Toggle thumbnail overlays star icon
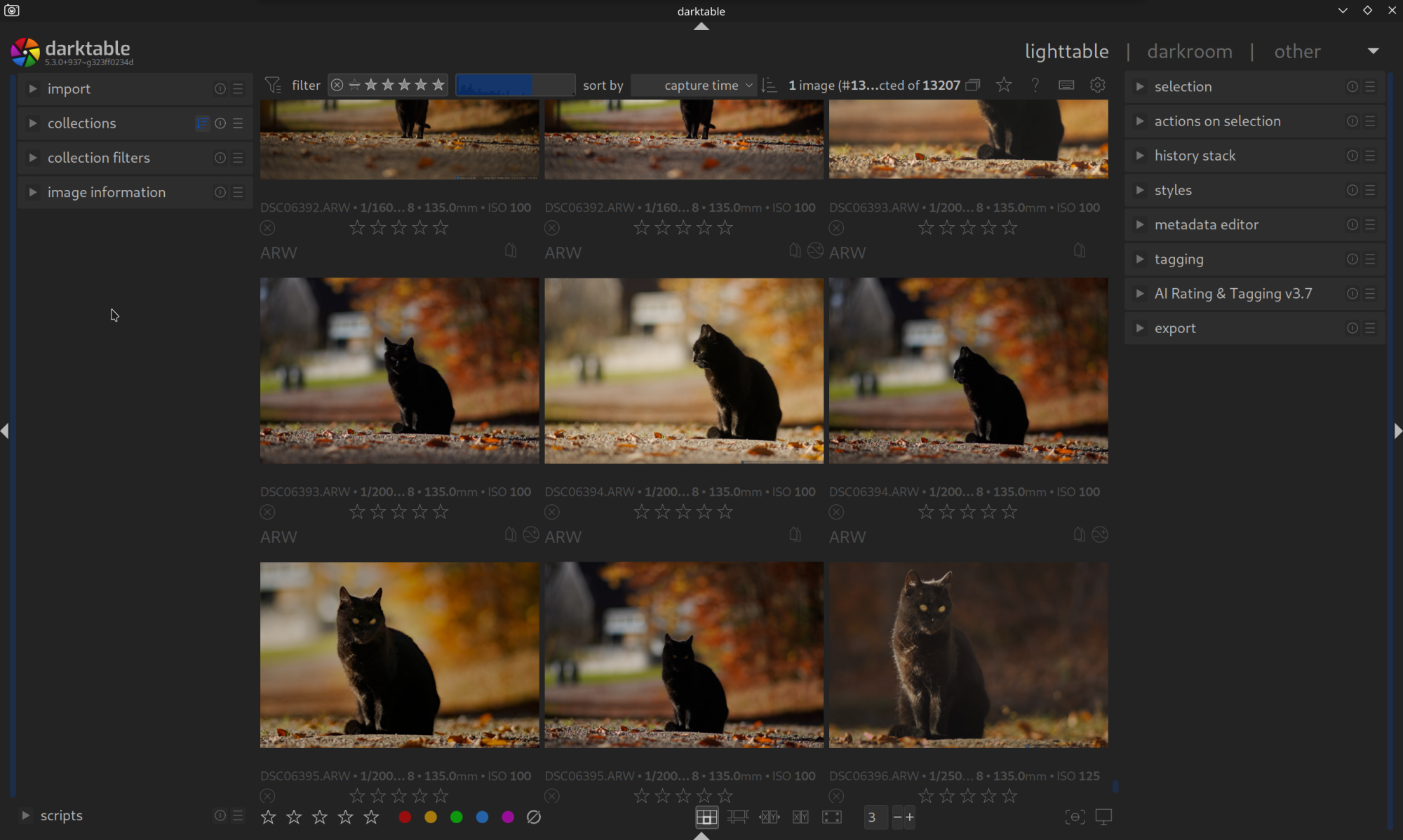1403x840 pixels. point(1004,85)
